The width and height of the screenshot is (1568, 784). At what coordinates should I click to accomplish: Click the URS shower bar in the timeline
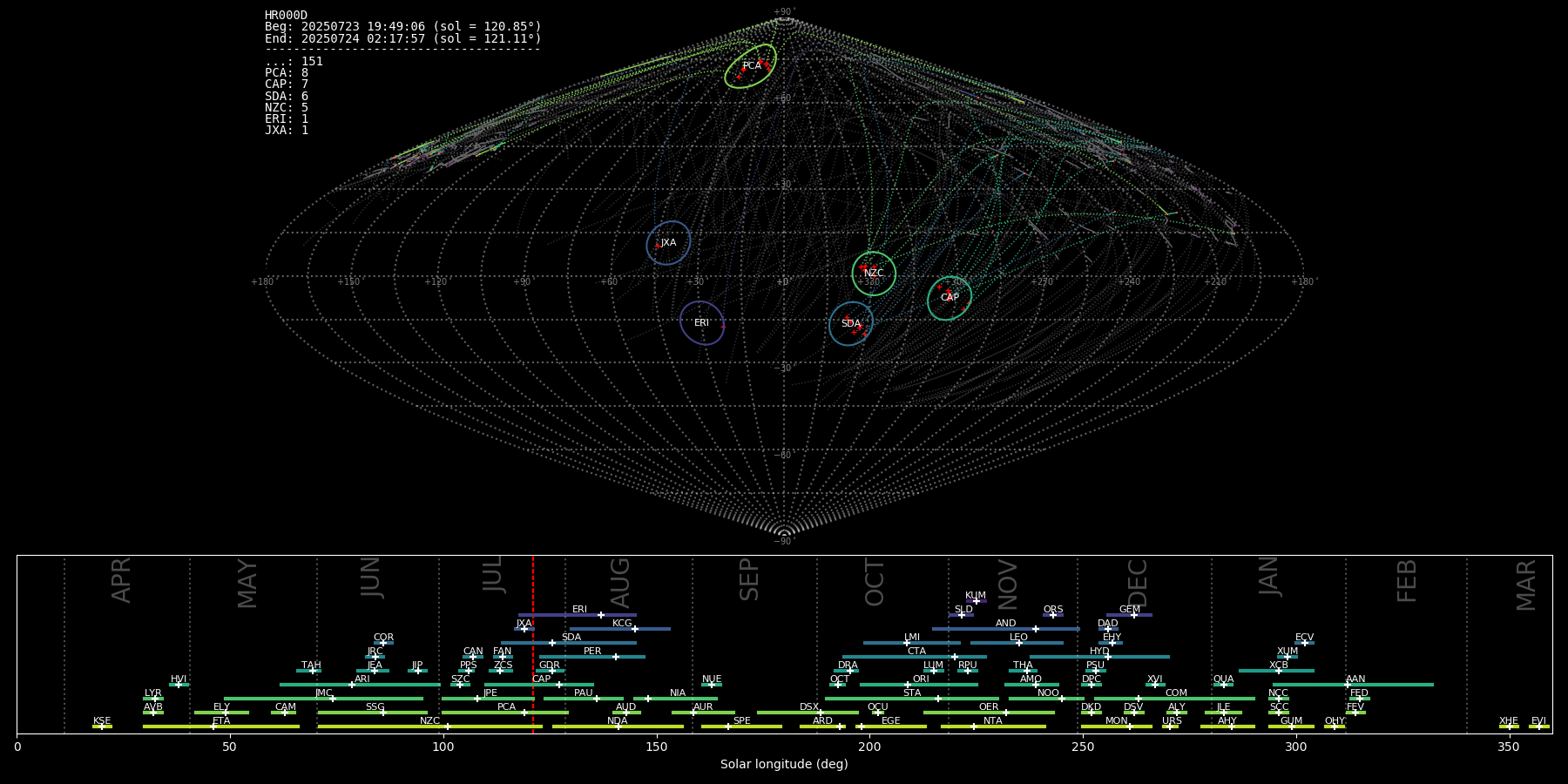pos(1170,727)
